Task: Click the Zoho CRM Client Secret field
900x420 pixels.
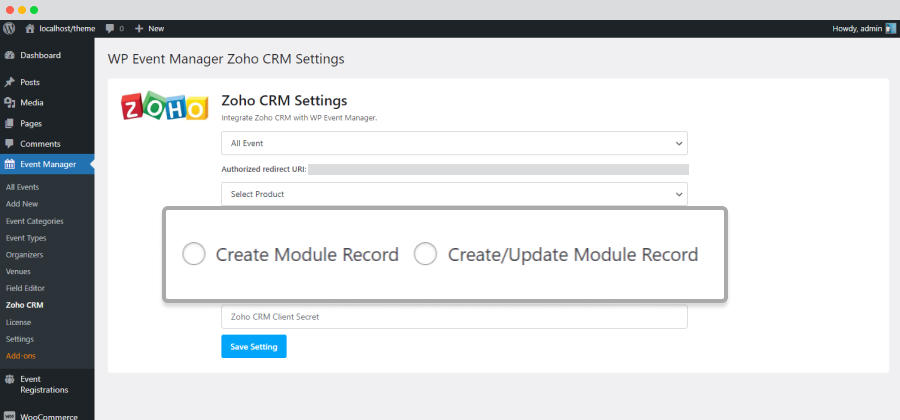Action: click(454, 317)
